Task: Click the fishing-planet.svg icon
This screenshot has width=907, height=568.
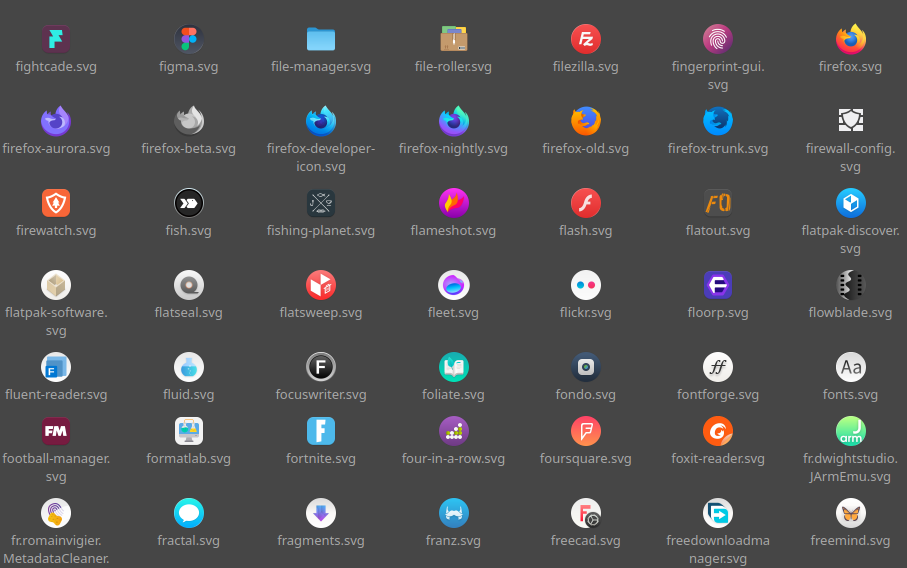Action: coord(321,203)
